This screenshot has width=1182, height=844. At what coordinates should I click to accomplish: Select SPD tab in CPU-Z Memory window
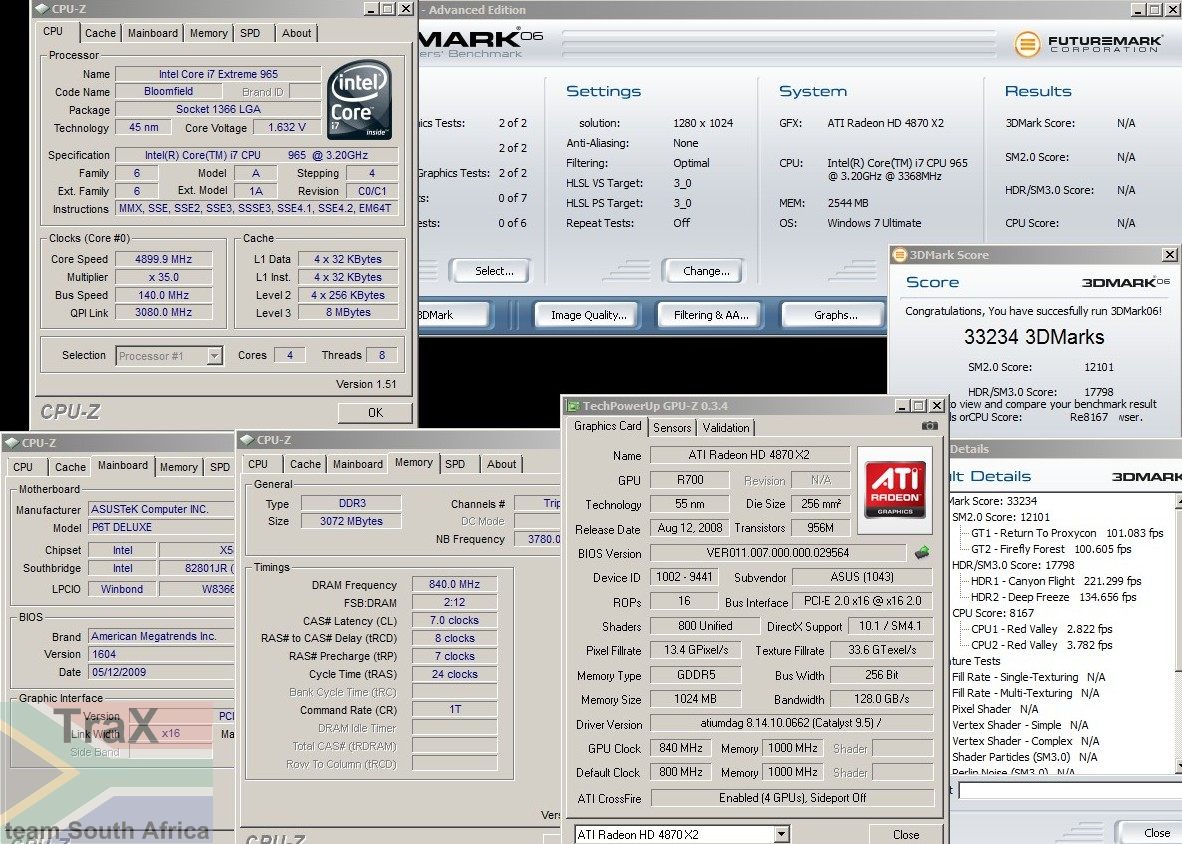(x=455, y=464)
